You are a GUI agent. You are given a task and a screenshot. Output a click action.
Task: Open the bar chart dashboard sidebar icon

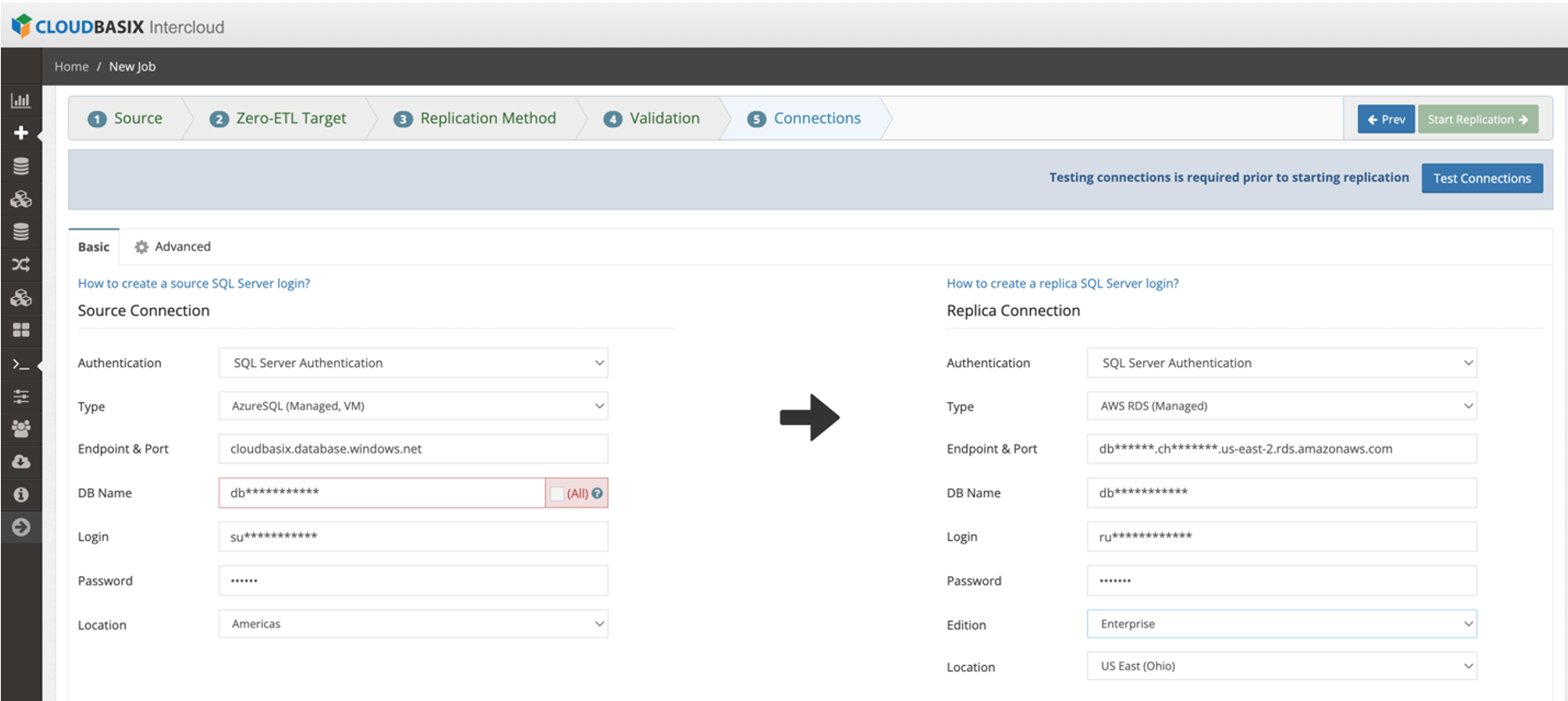21,101
